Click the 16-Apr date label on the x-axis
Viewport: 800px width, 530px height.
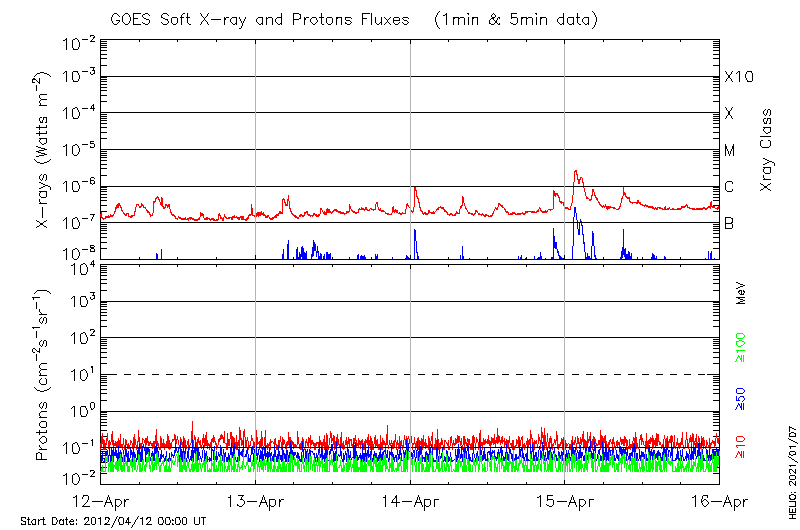point(718,501)
